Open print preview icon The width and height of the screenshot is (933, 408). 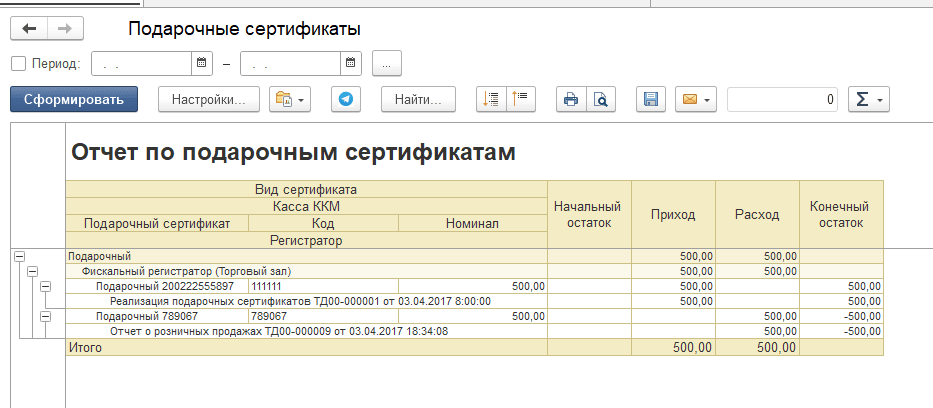[x=601, y=99]
